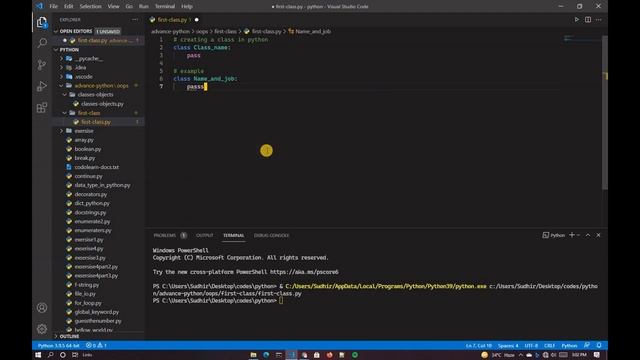This screenshot has width=640, height=360.
Task: Expand the .idea folder
Action: (x=62, y=68)
